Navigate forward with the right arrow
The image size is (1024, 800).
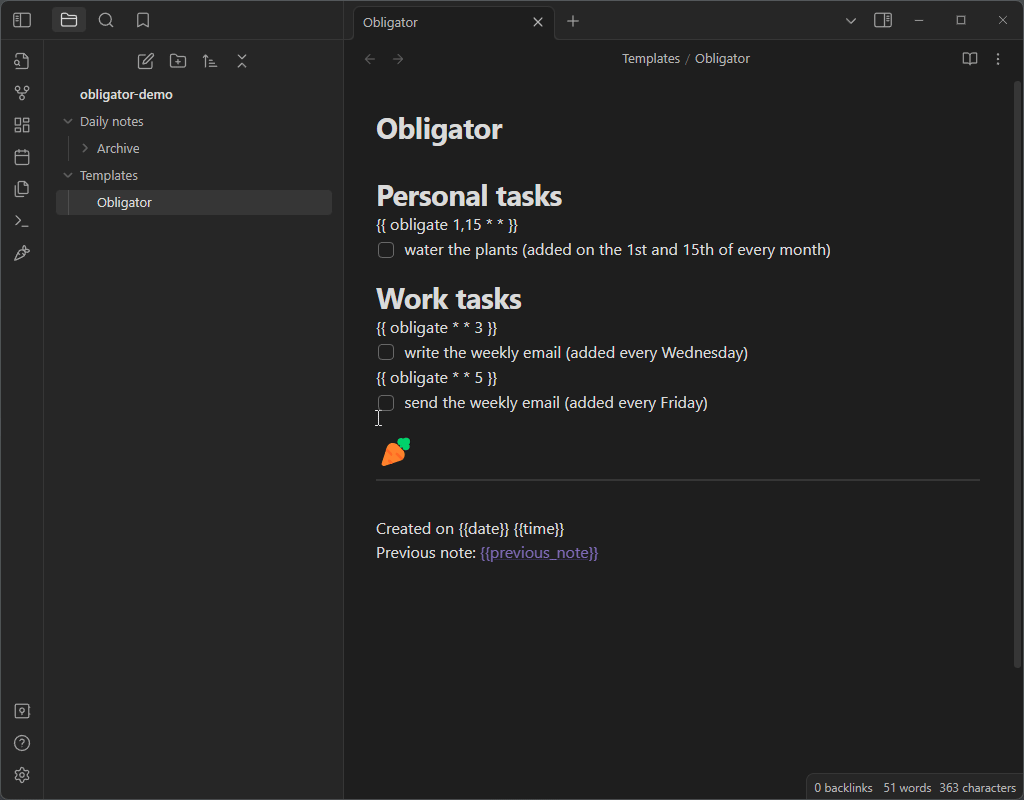click(x=398, y=59)
